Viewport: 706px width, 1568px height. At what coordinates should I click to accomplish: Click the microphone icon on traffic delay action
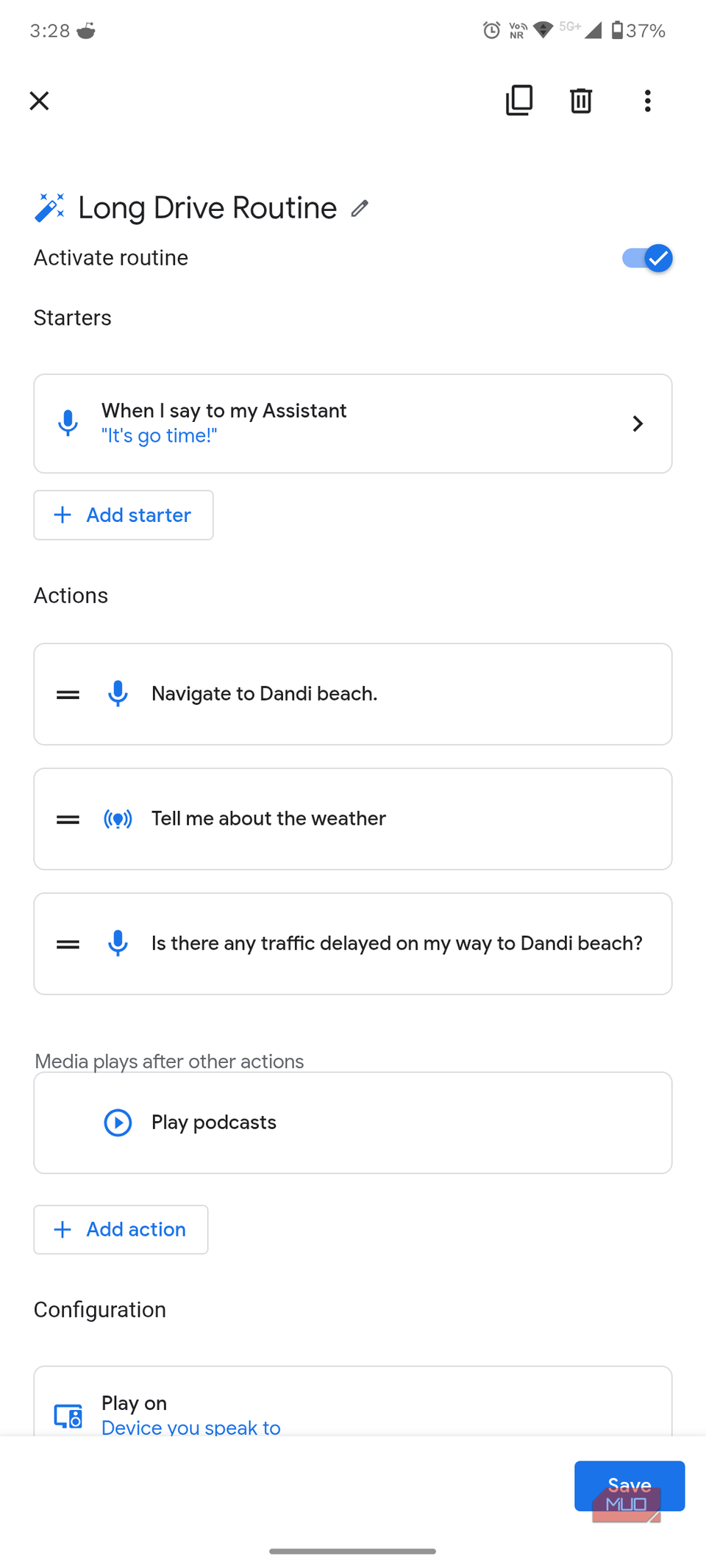point(118,943)
